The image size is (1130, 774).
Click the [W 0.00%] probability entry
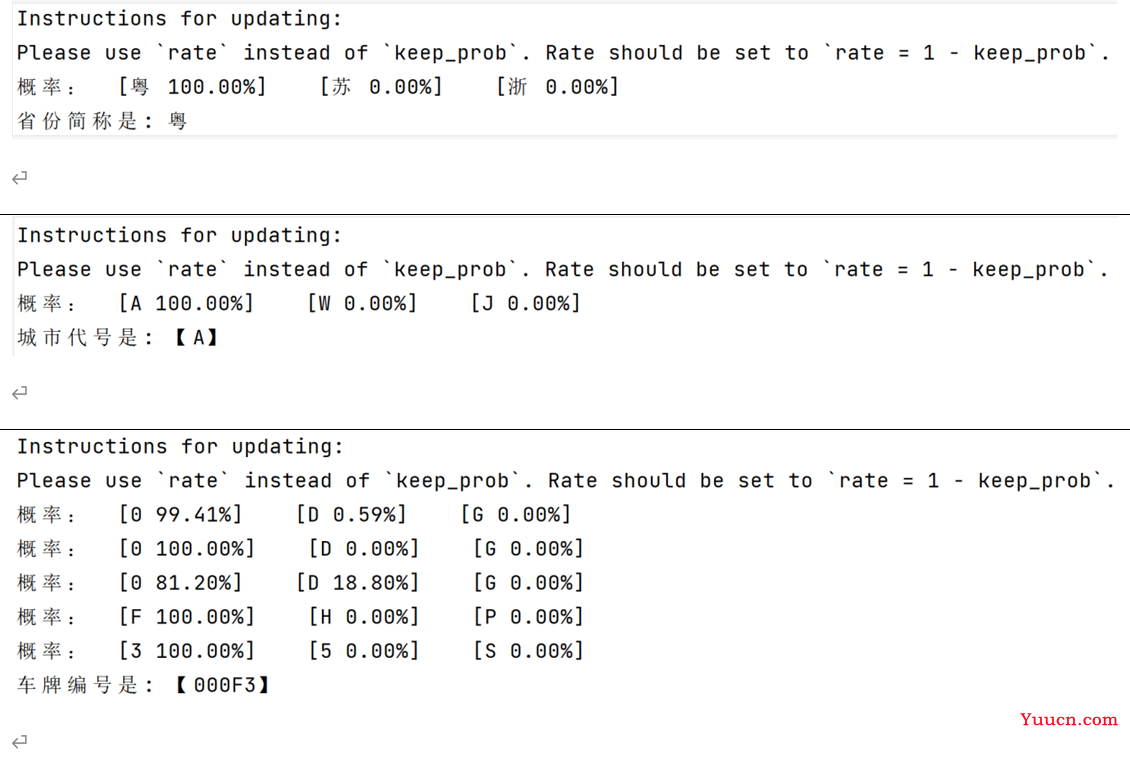pyautogui.click(x=362, y=303)
